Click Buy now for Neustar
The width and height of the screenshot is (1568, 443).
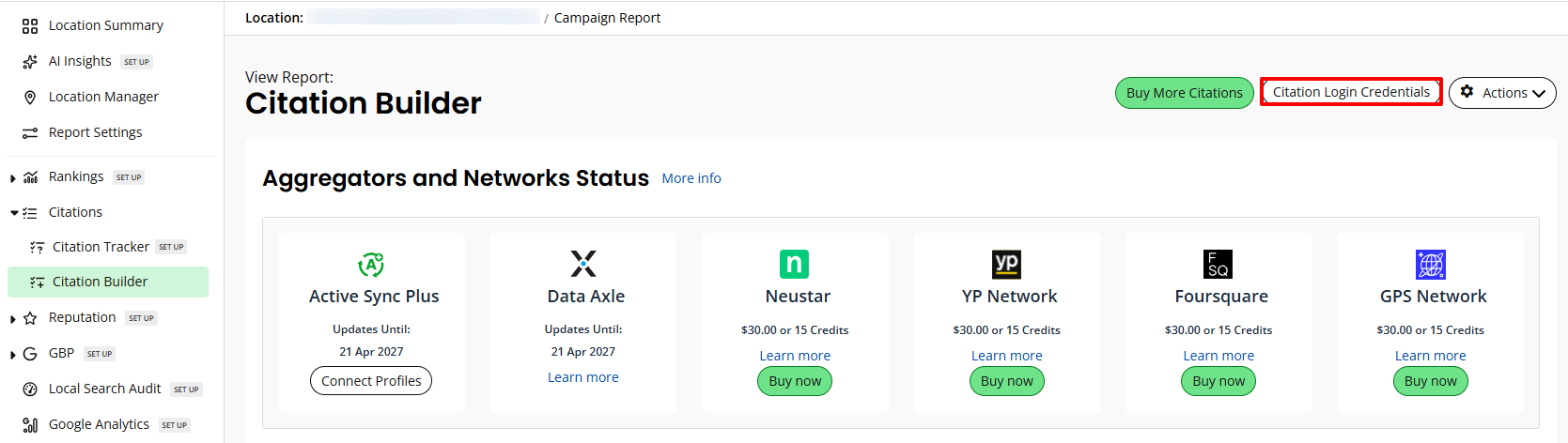795,381
